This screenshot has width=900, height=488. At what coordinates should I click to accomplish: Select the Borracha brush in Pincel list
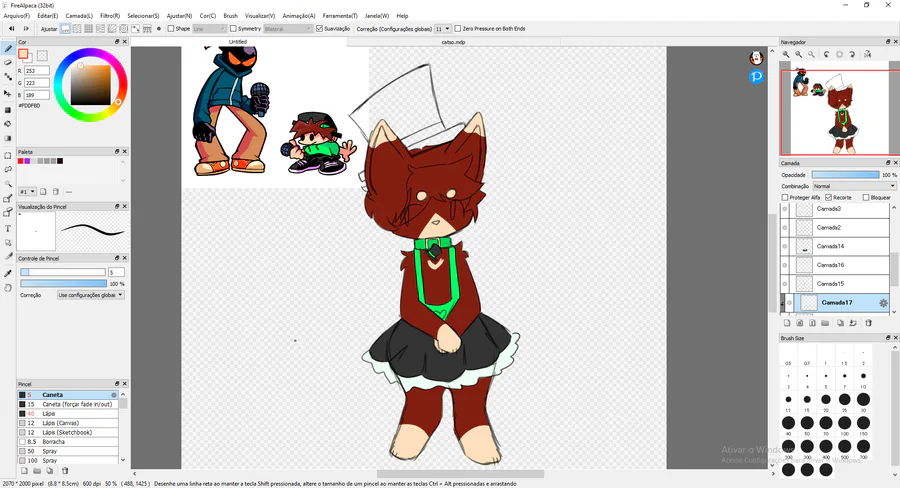(x=68, y=441)
